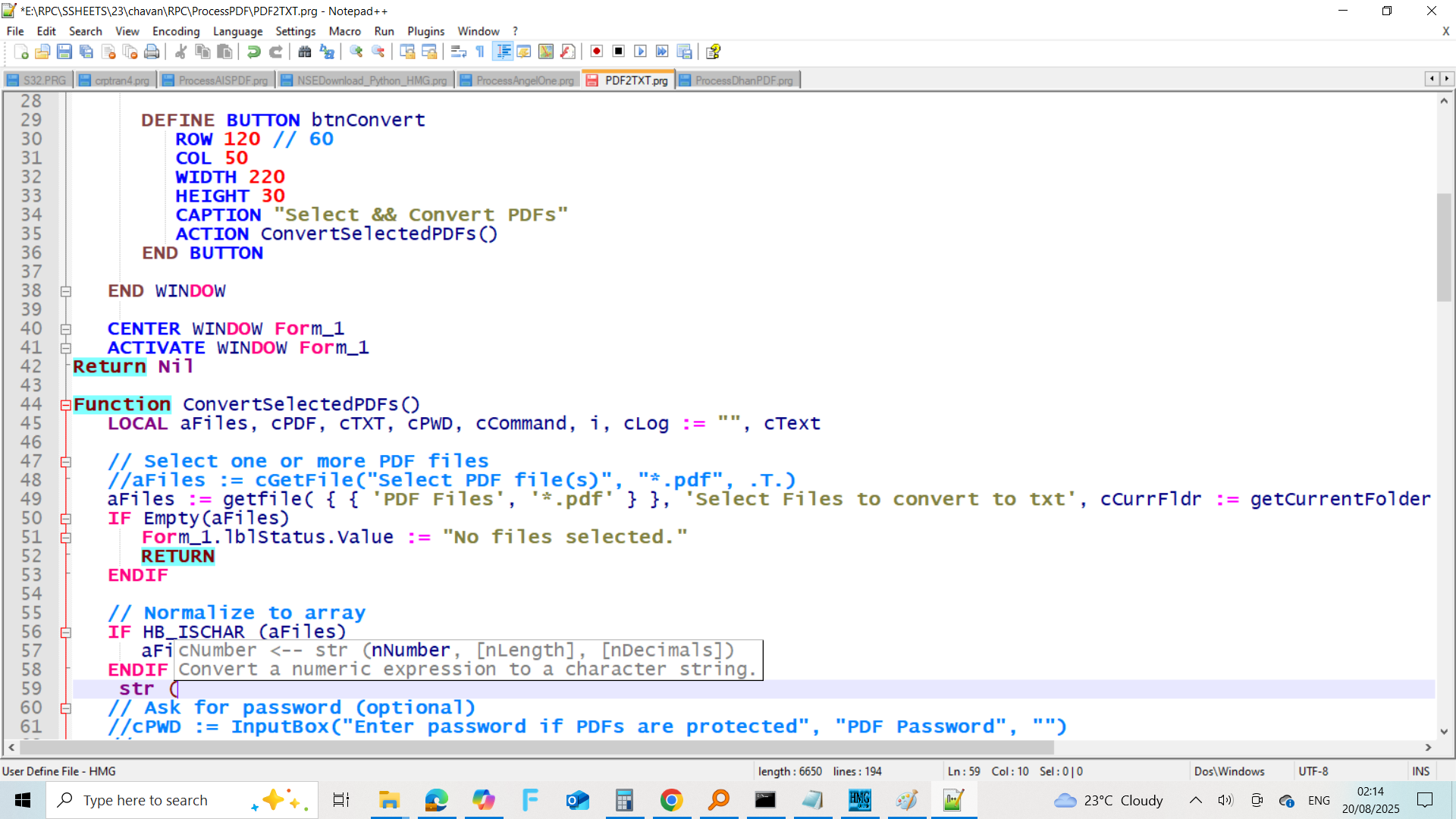Open the Replace dialog icon
Image resolution: width=1456 pixels, height=819 pixels.
327,52
